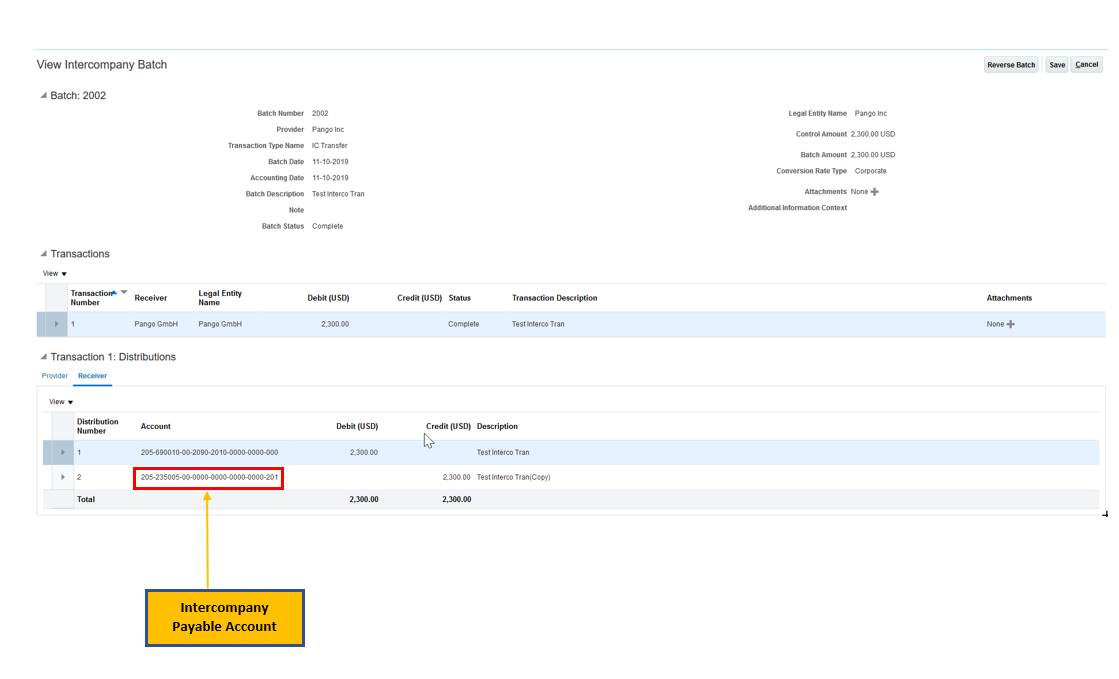
Task: Expand transaction row 1 details
Action: point(56,324)
